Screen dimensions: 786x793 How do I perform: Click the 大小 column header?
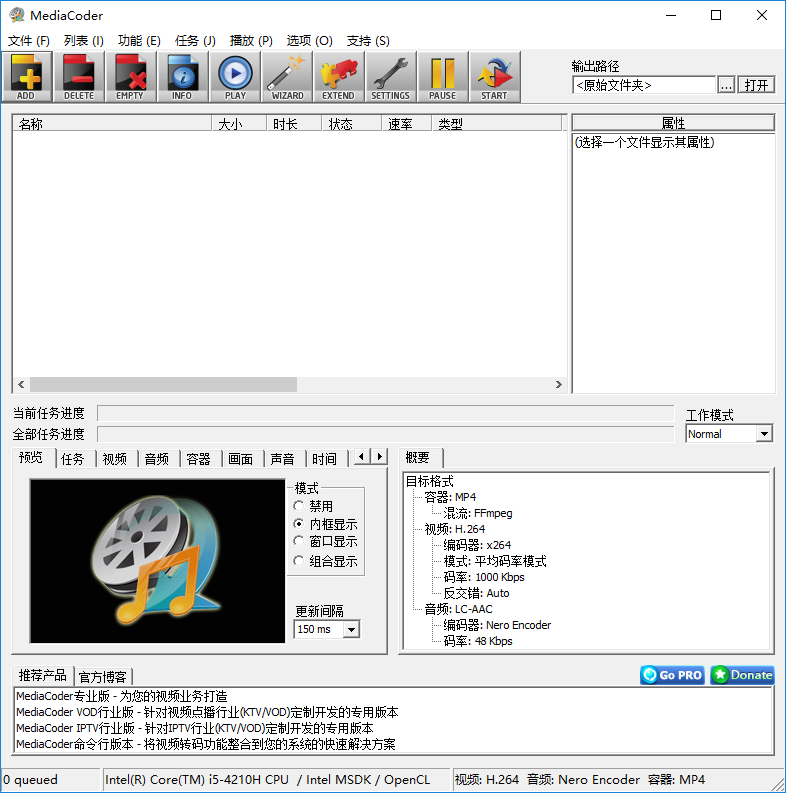pyautogui.click(x=239, y=124)
